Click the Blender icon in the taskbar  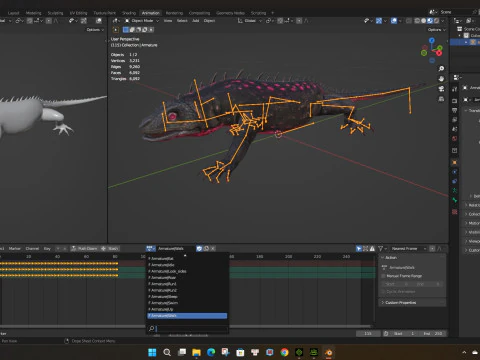click(329, 352)
